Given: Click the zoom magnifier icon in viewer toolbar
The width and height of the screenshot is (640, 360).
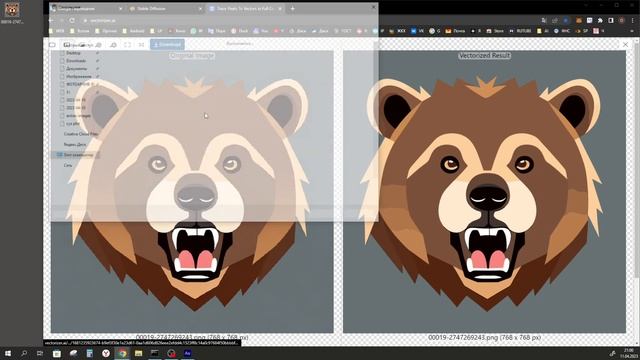Looking at the screenshot, I should tap(113, 44).
